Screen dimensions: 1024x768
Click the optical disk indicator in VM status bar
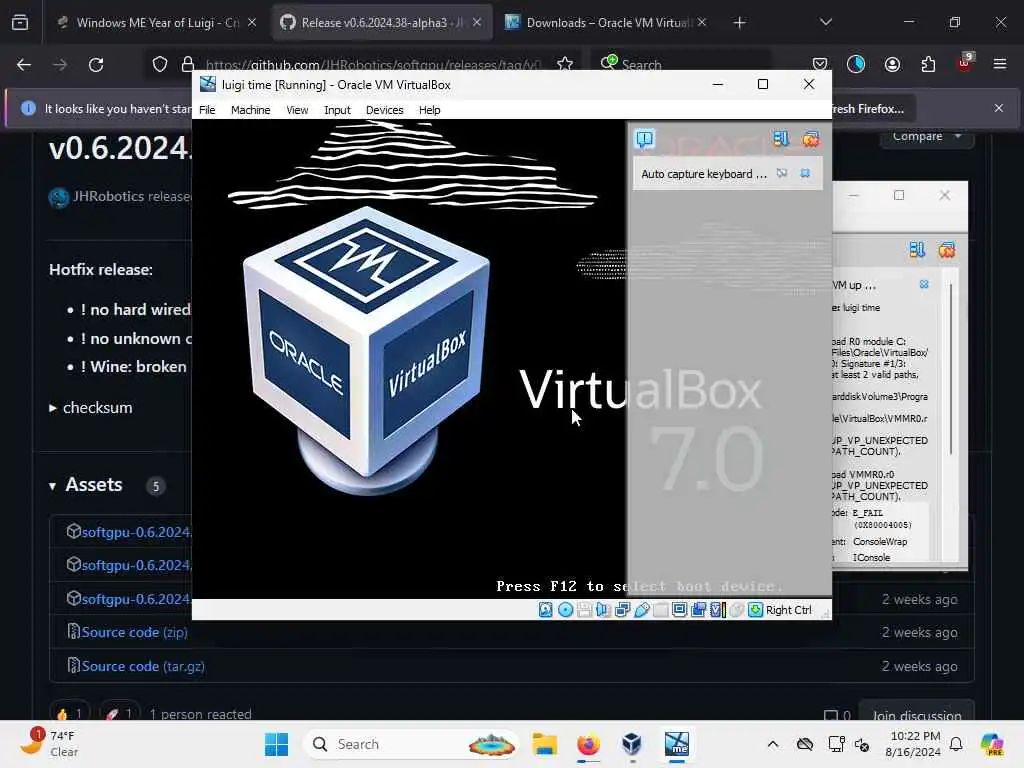(x=566, y=610)
